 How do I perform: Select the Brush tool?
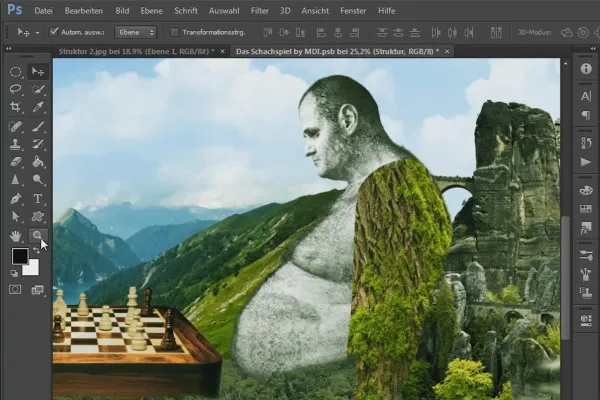38,126
